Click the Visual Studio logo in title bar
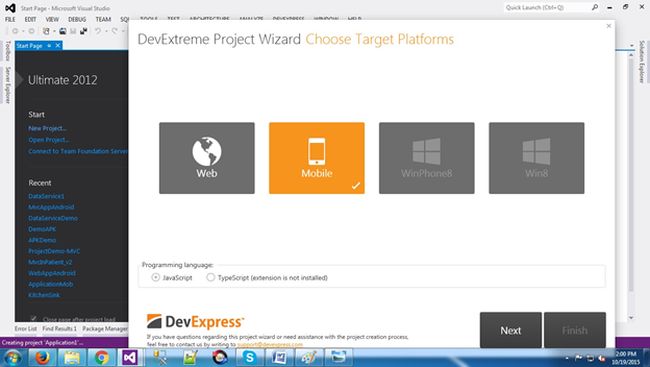The image size is (650, 367). [x=10, y=8]
